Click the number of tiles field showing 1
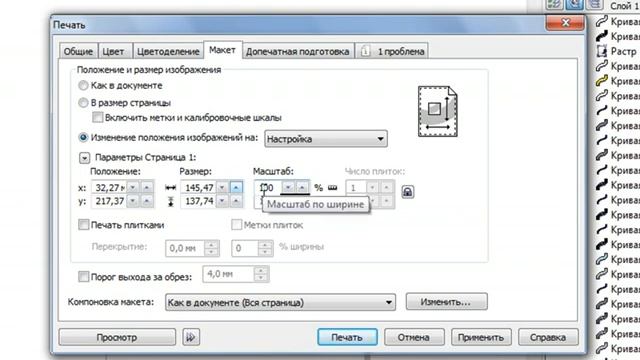 tap(356, 187)
